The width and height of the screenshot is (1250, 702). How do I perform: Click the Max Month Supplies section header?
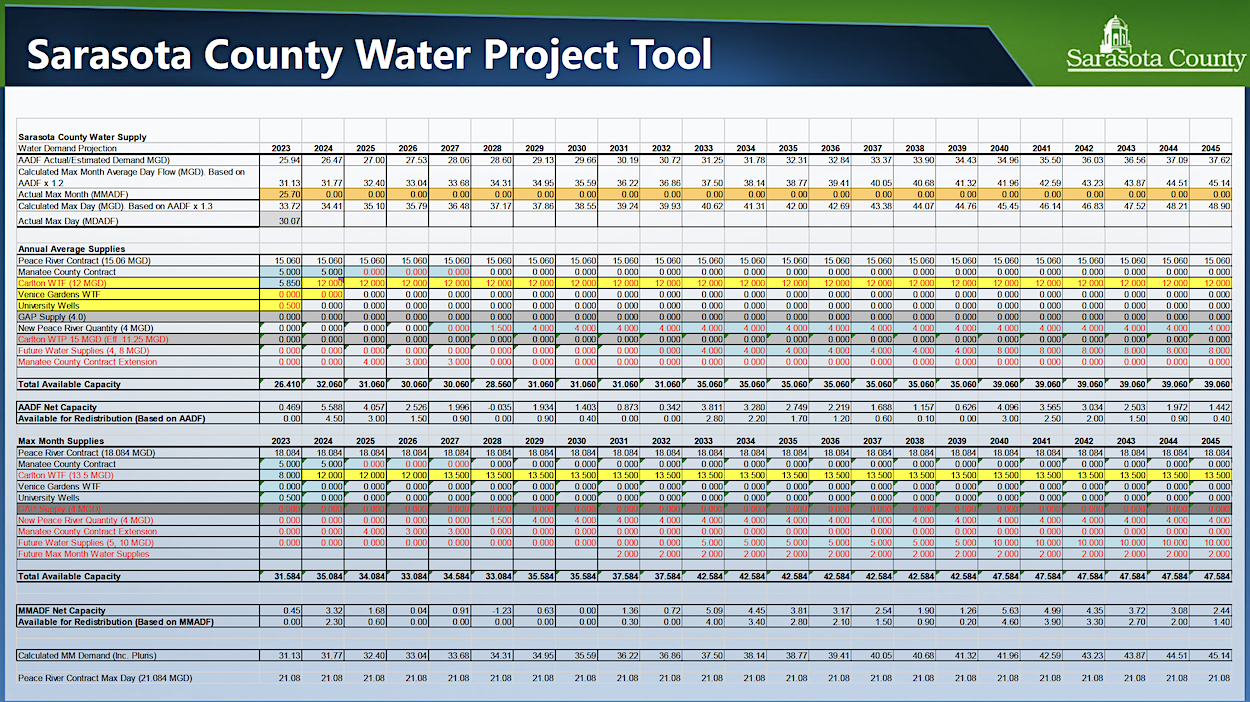tap(61, 441)
